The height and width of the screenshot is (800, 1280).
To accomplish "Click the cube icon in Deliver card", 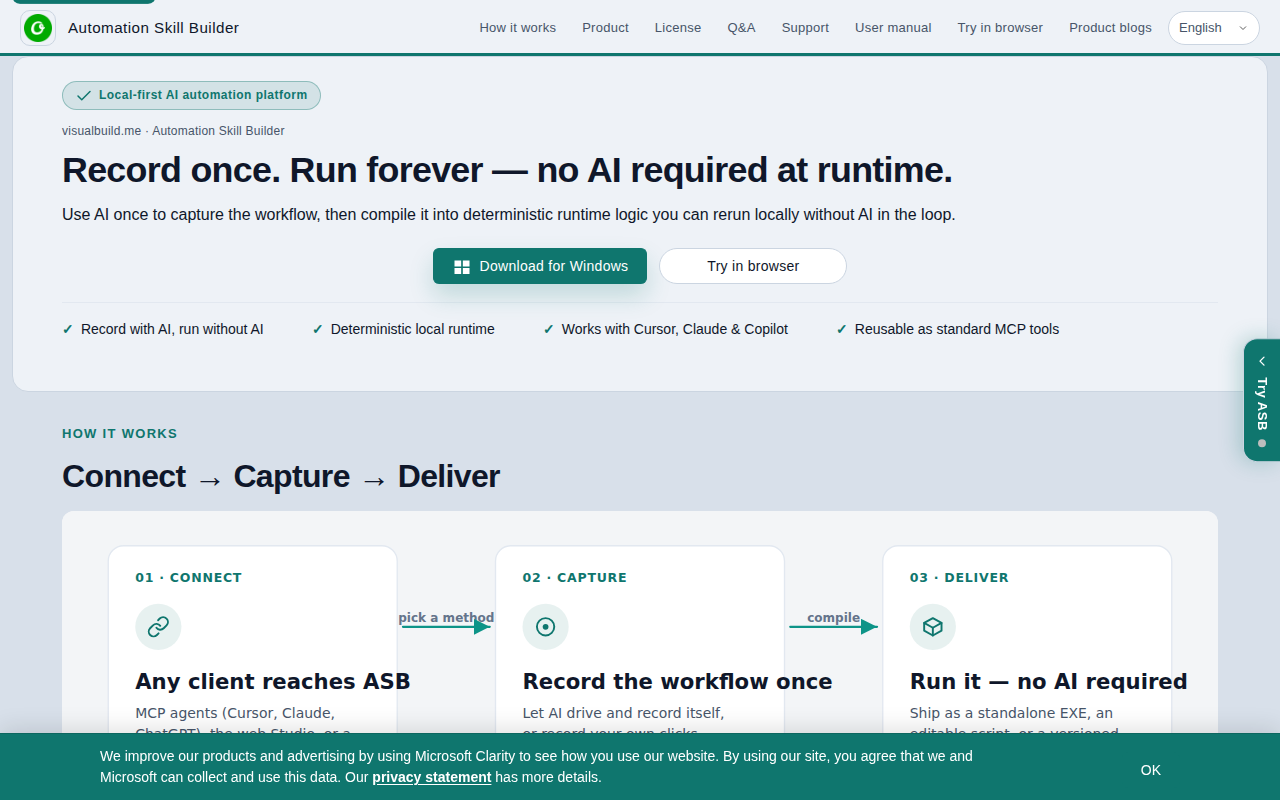I will click(x=932, y=627).
